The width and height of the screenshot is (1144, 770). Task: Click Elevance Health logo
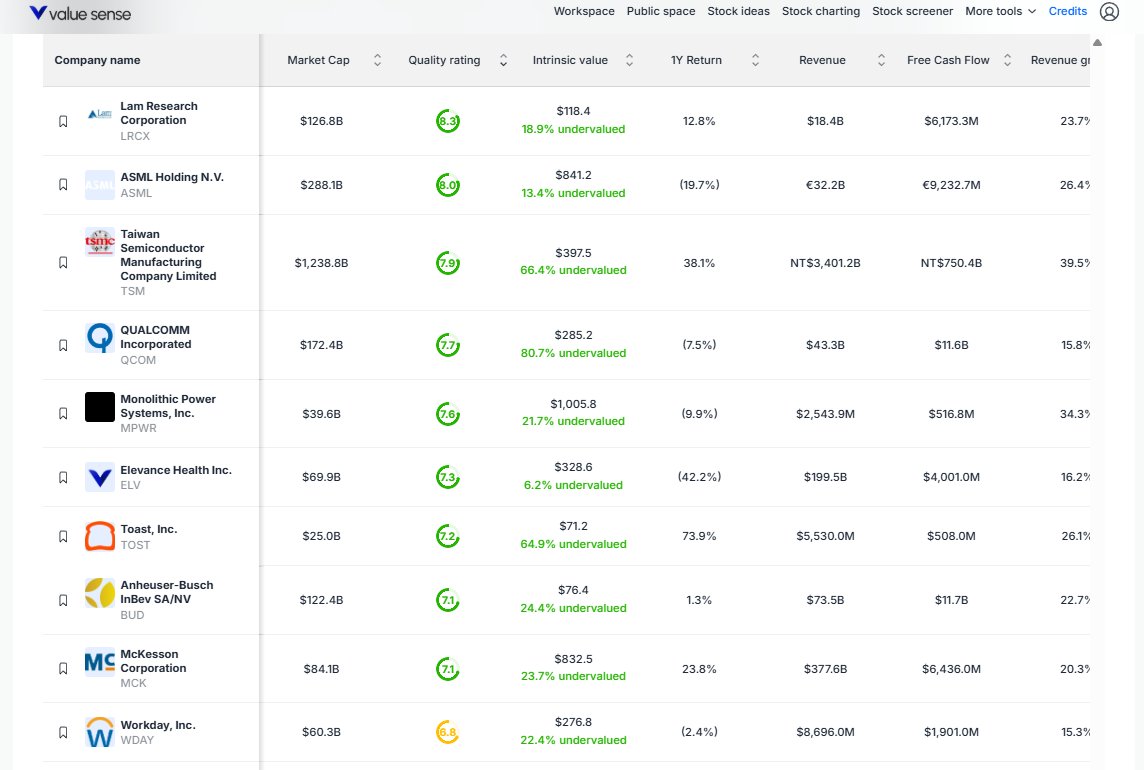(x=100, y=477)
